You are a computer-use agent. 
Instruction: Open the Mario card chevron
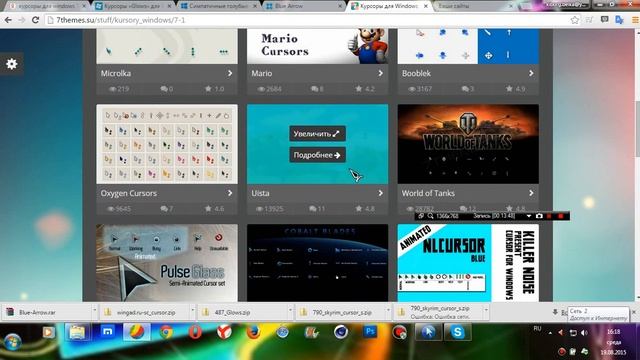(380, 73)
